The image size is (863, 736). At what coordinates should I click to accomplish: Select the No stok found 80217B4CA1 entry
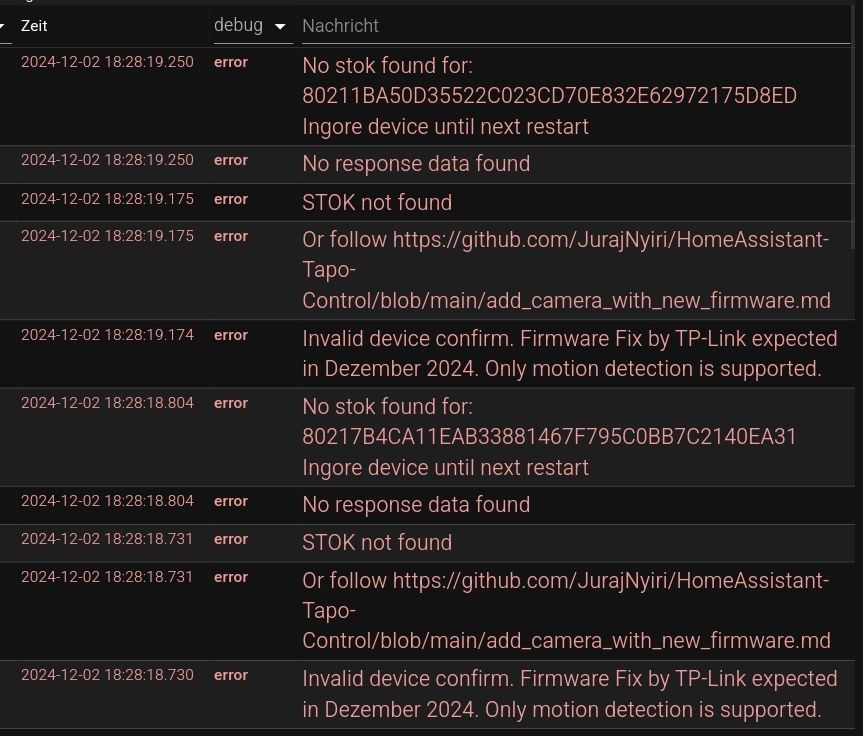pyautogui.click(x=427, y=437)
